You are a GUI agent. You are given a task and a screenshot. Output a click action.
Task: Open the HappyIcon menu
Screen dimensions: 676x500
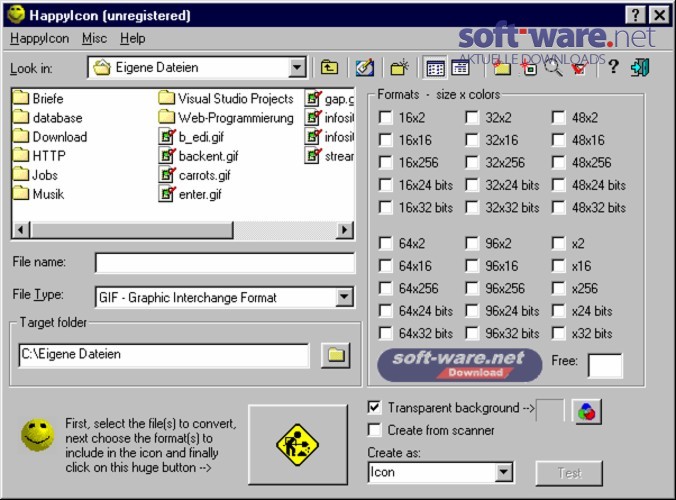[x=39, y=38]
